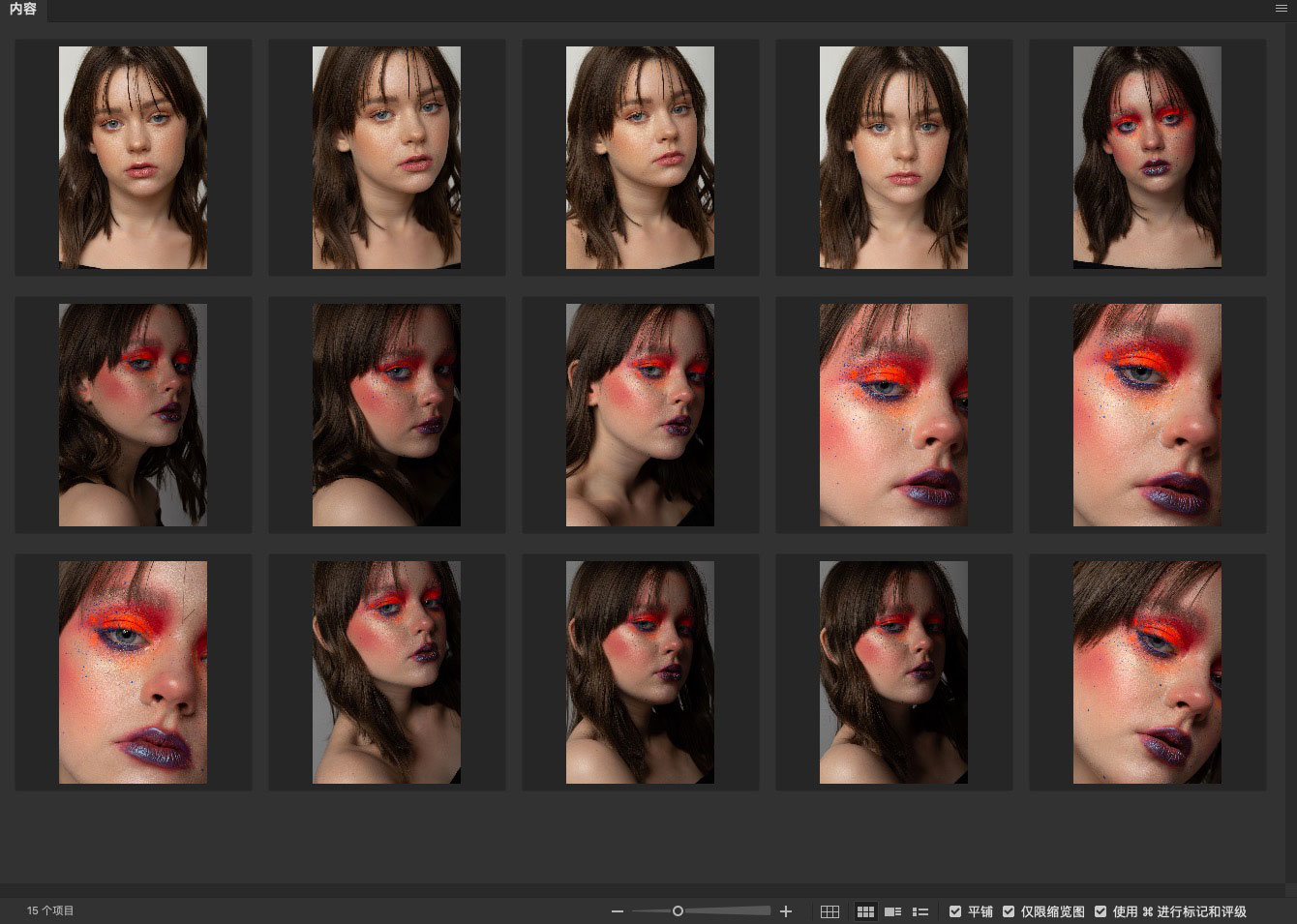Select first close-up thumbnail in bottom row
The image size is (1297, 924).
coord(133,672)
